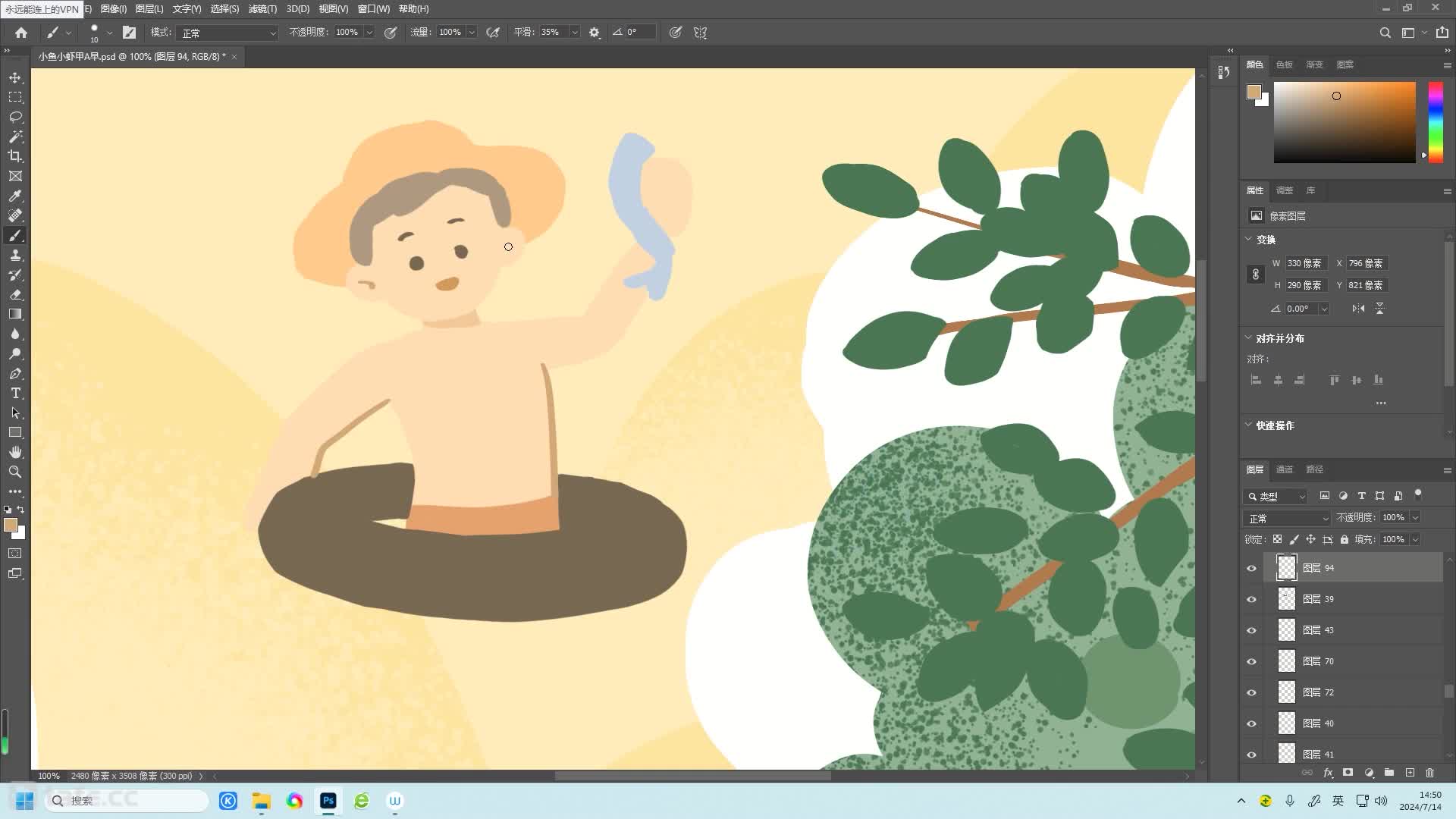Click the foreground color swatch in toolbar
Viewport: 1456px width, 819px height.
point(11,525)
